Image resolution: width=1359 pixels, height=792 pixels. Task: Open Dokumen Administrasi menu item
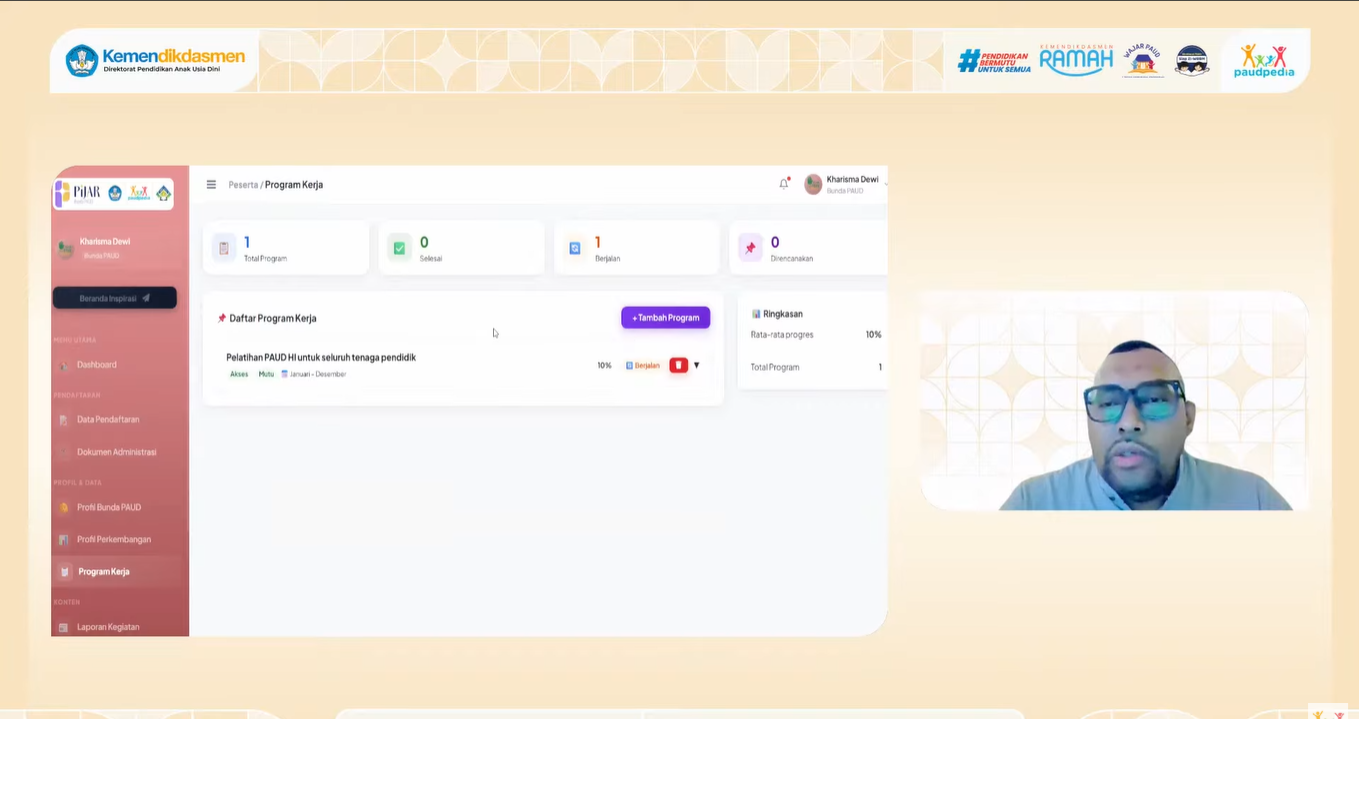tap(119, 452)
